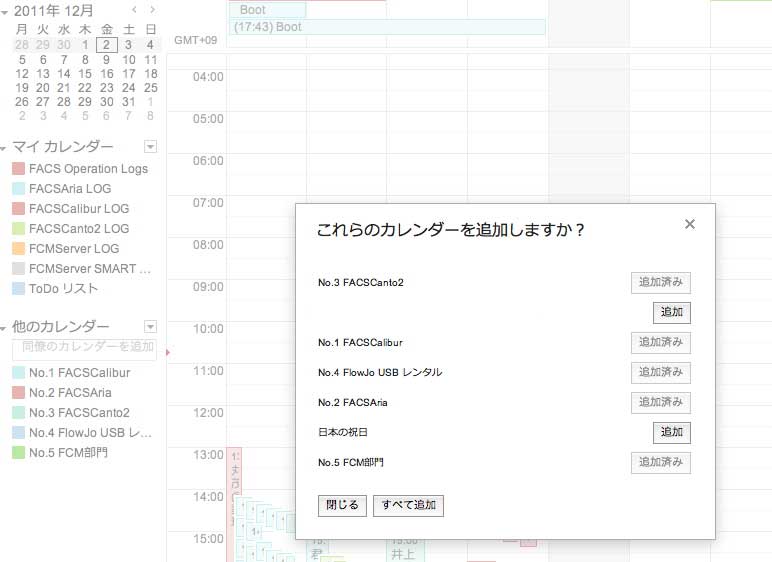Select December 15 in mini calendar
The image size is (772, 562).
click(85, 73)
